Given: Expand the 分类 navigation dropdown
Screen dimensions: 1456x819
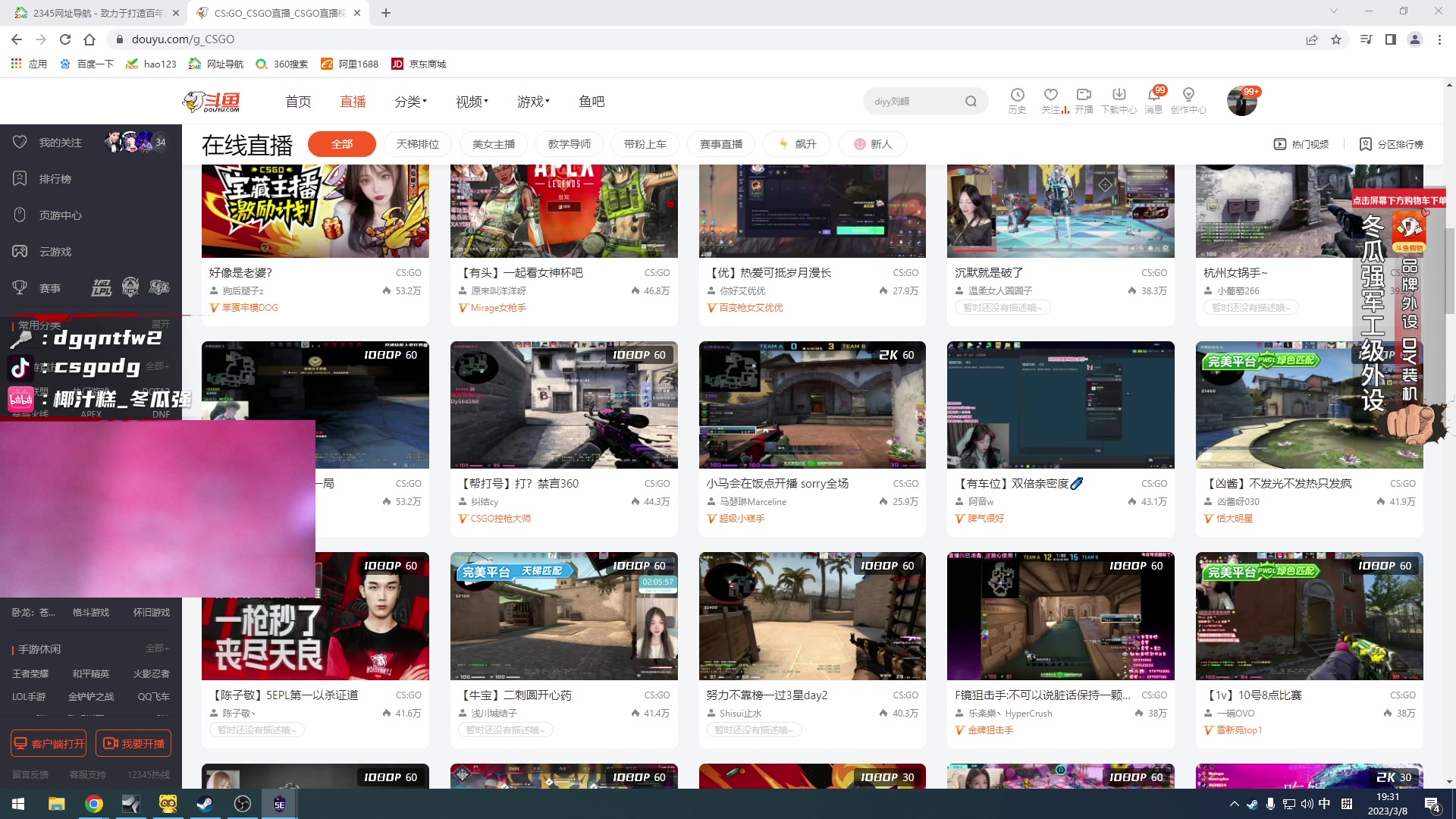Looking at the screenshot, I should [410, 102].
